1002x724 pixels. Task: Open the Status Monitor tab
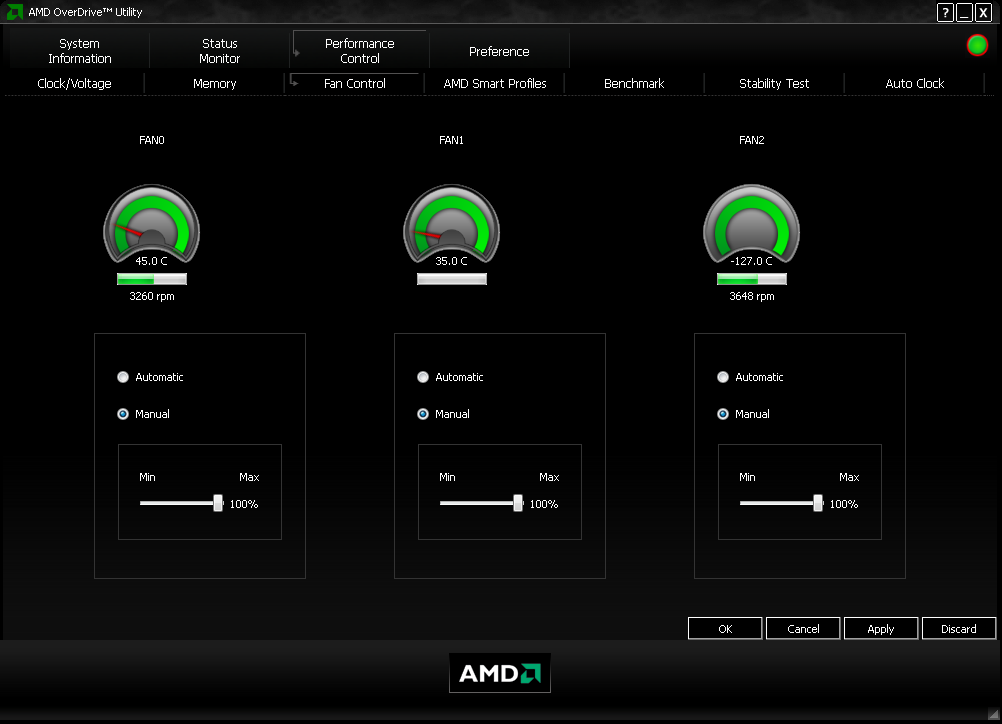point(219,50)
